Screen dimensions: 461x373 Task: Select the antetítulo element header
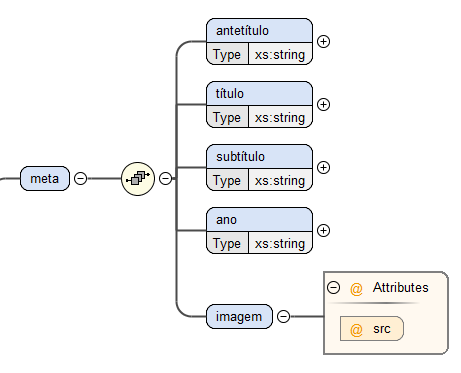coord(260,31)
